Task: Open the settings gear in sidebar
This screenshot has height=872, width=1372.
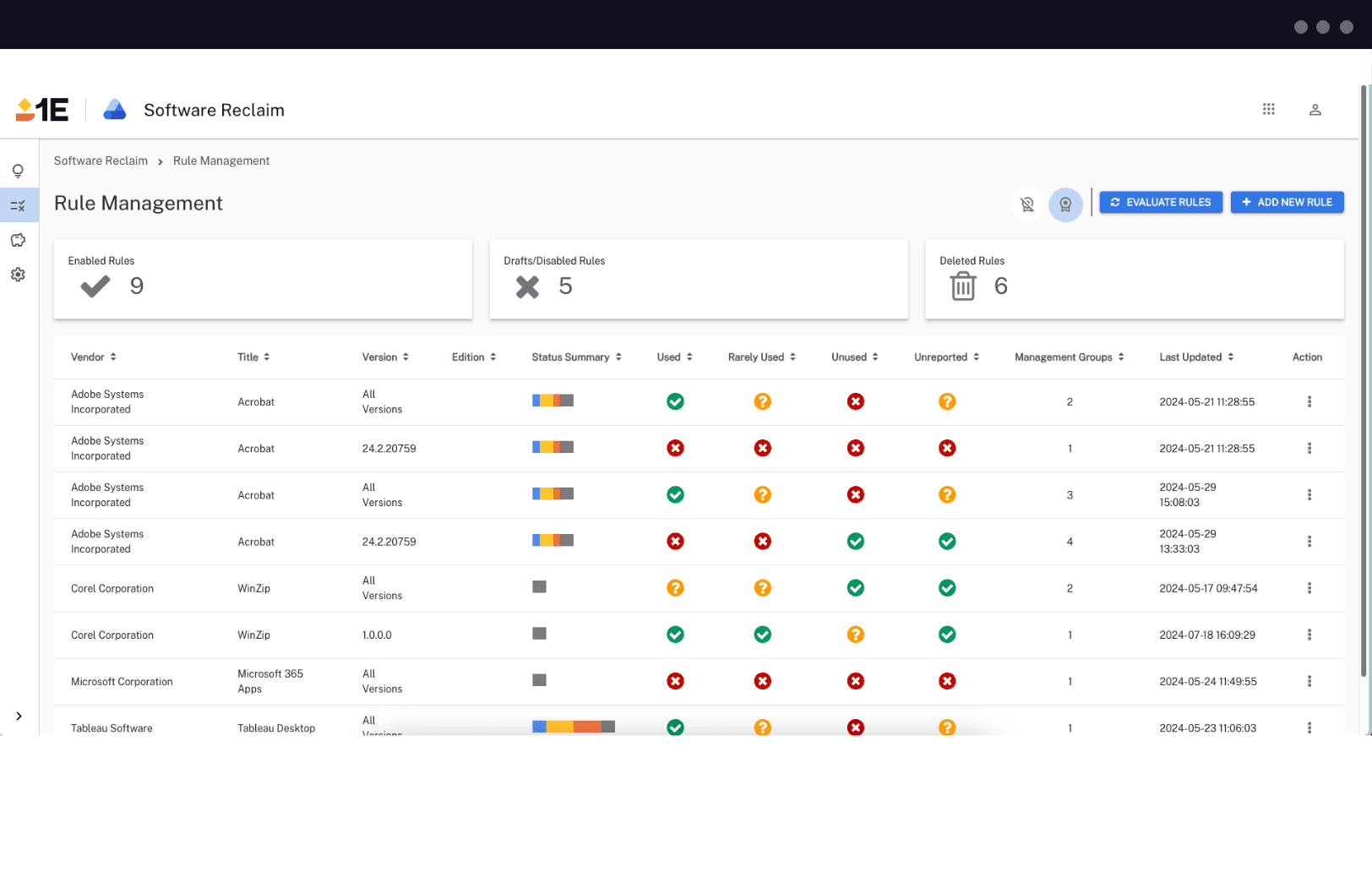Action: point(18,275)
